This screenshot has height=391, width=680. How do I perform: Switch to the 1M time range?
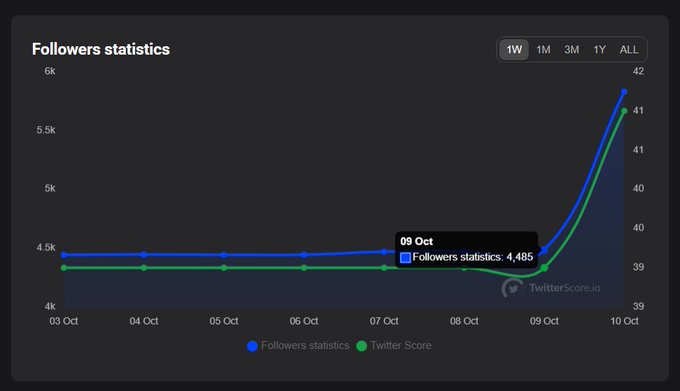point(543,49)
